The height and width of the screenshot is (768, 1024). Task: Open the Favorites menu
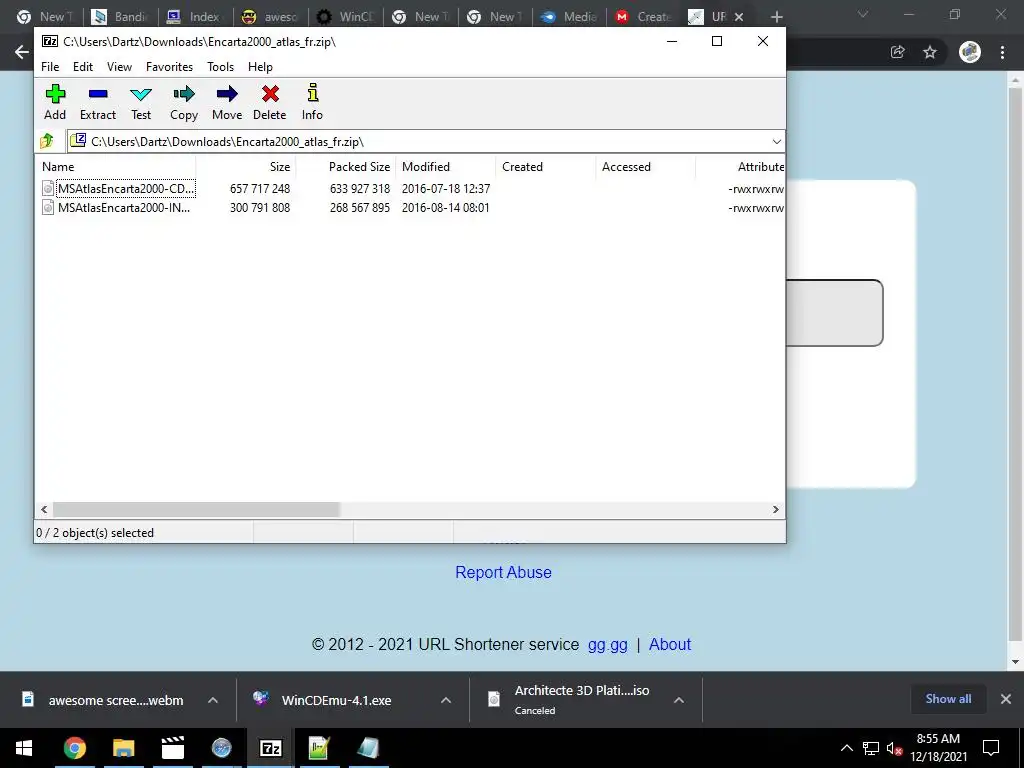[169, 67]
